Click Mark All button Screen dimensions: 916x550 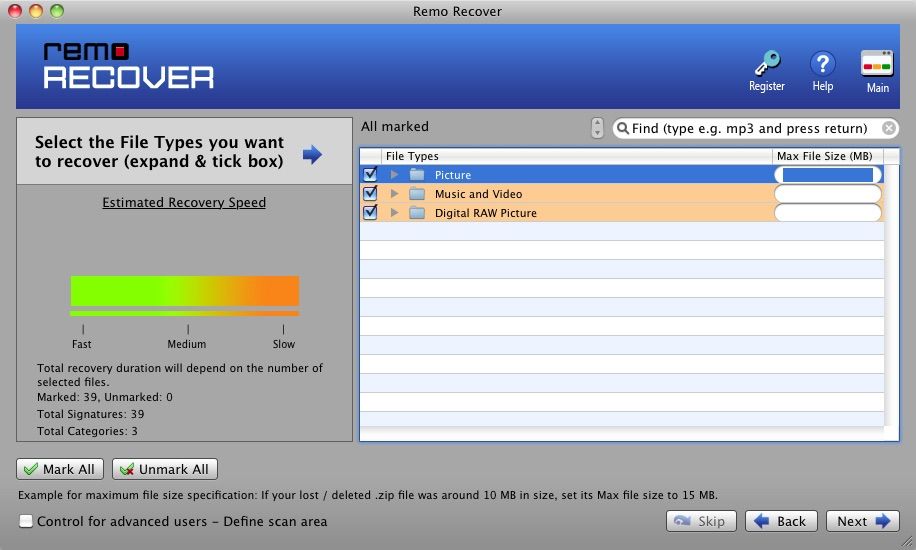[60, 469]
